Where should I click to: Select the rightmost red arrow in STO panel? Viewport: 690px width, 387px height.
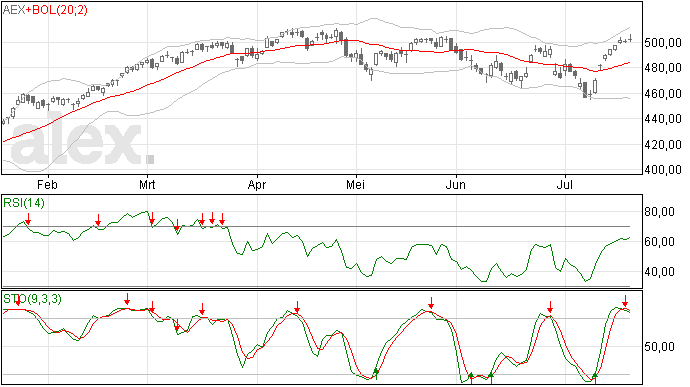pos(625,301)
